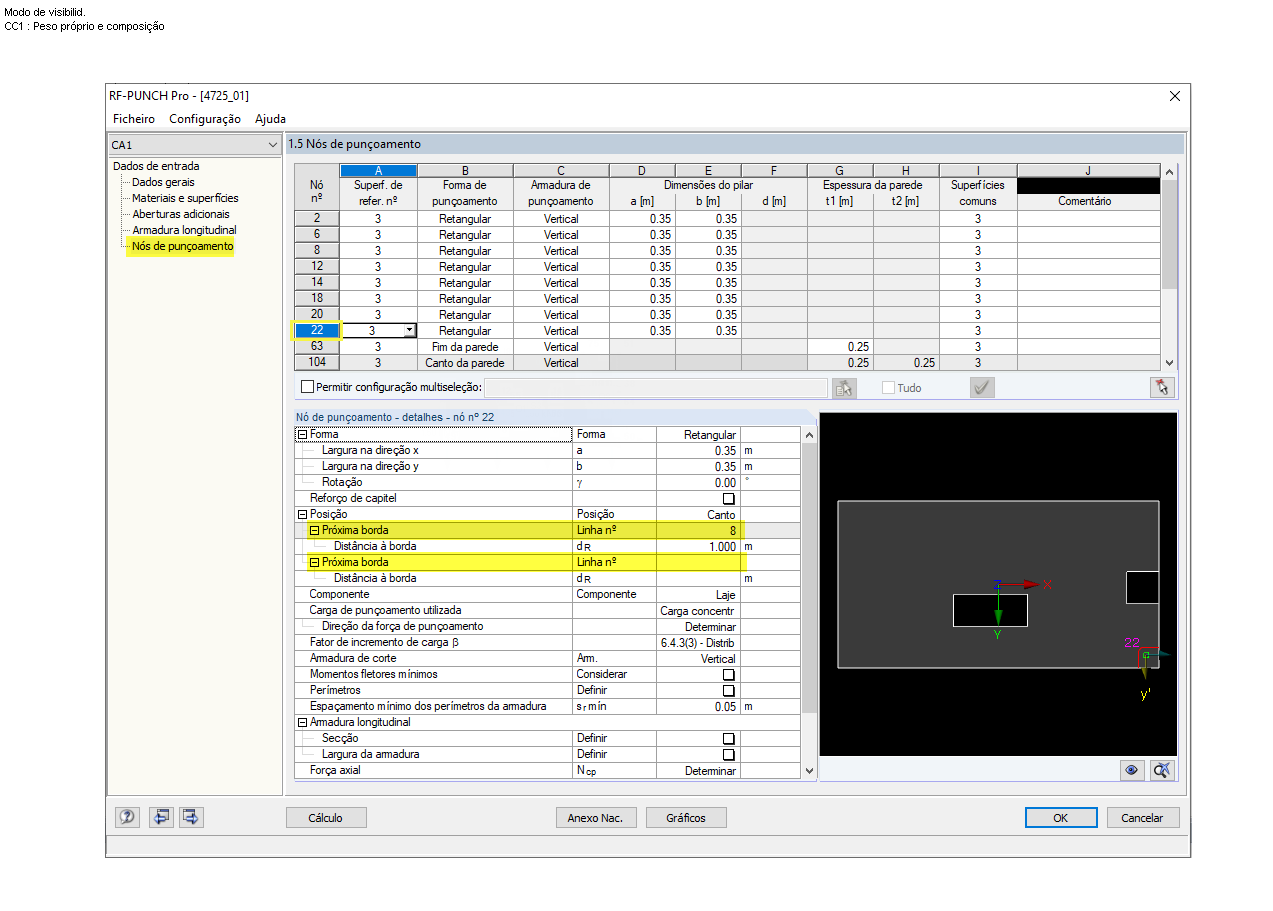Check Secção Definir checkbox
The width and height of the screenshot is (1273, 911).
(x=729, y=739)
